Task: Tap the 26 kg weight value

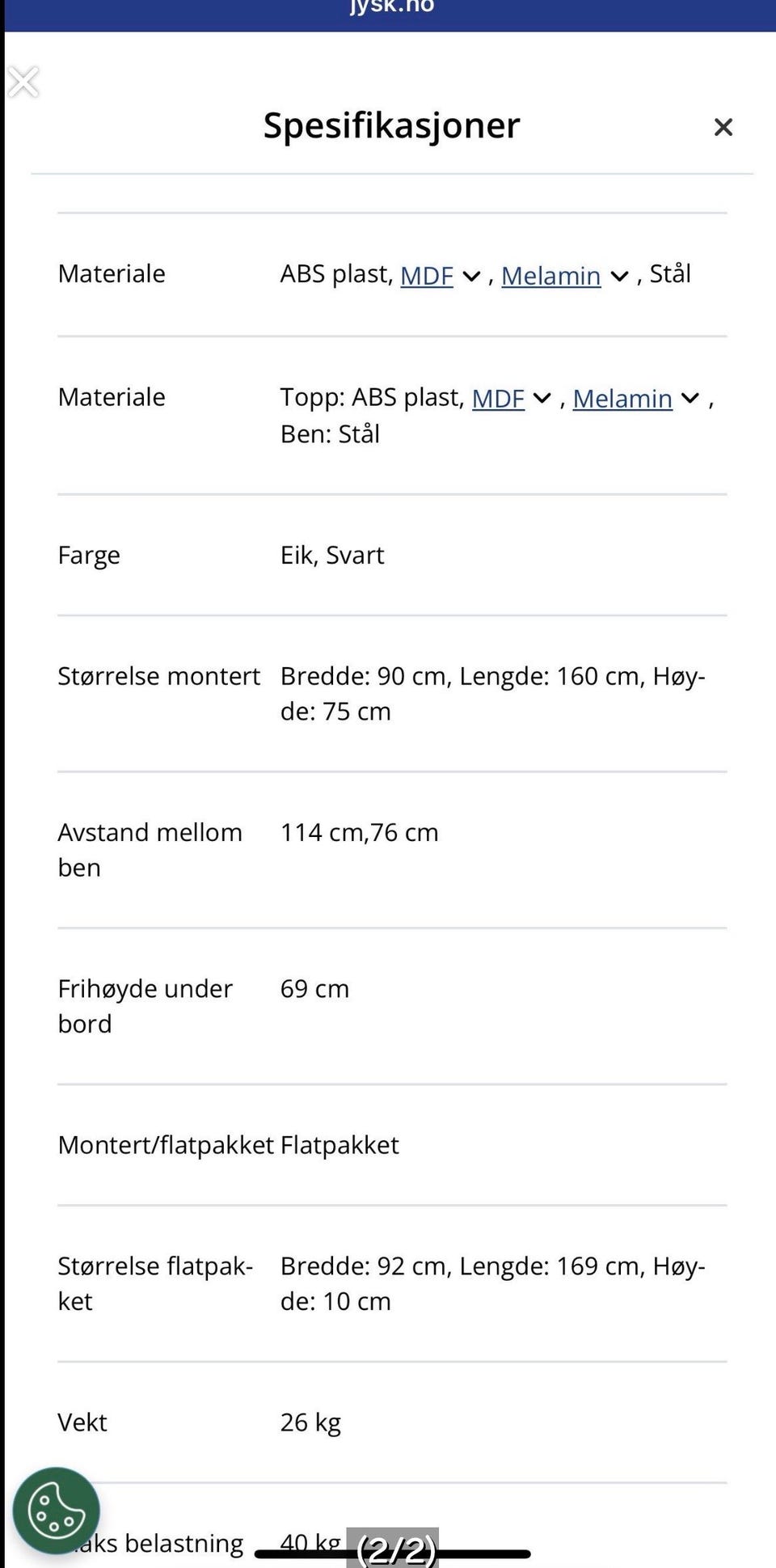Action: (310, 1422)
